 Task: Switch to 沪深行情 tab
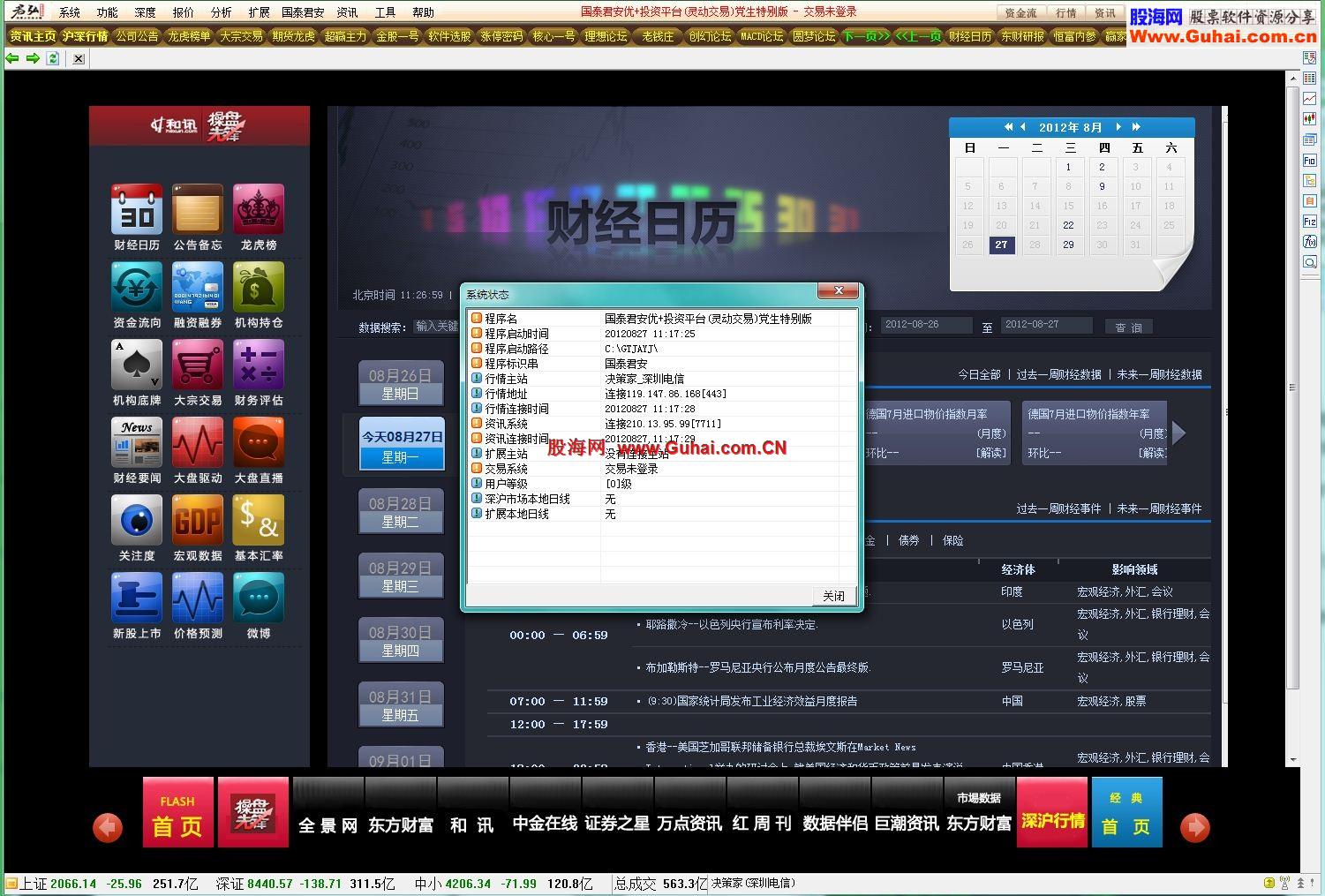[x=85, y=36]
